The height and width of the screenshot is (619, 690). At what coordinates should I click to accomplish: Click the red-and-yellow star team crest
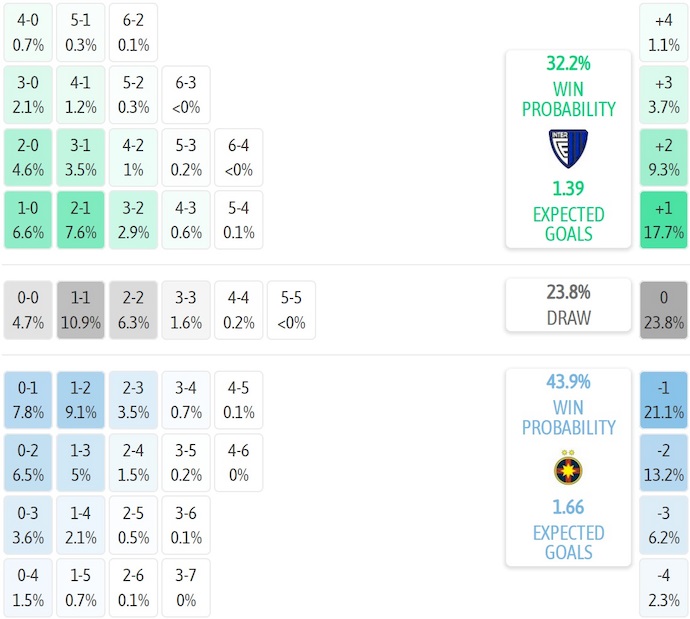click(x=568, y=468)
